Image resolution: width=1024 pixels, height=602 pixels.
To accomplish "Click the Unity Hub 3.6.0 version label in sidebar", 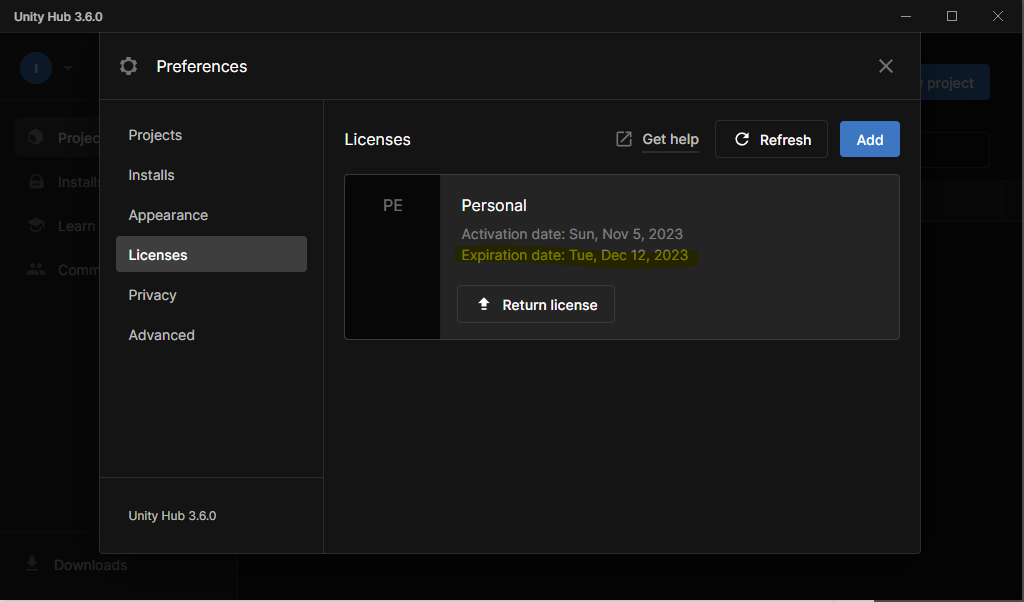I will pos(172,516).
